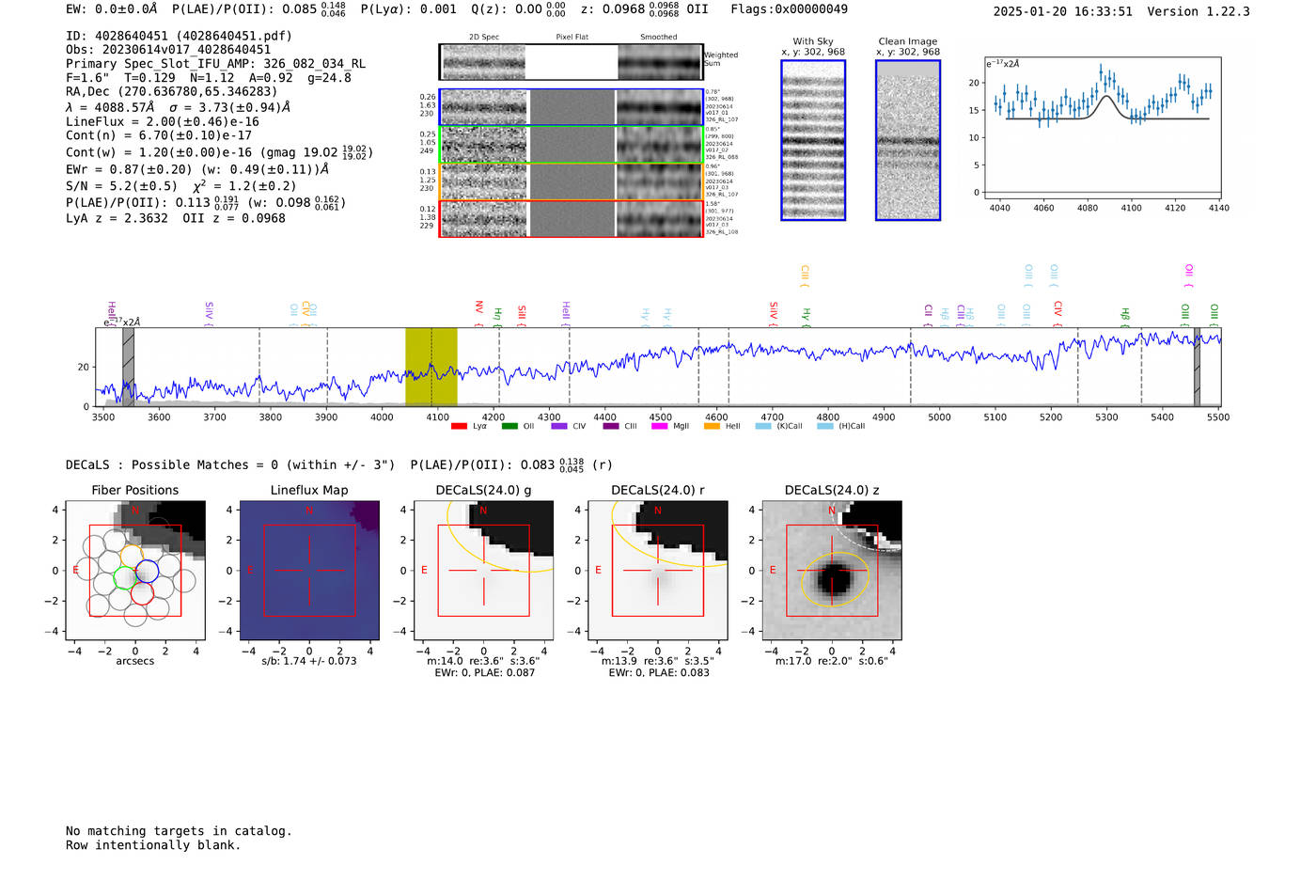
Task: Click the green OII legend swatch
Action: [509, 426]
